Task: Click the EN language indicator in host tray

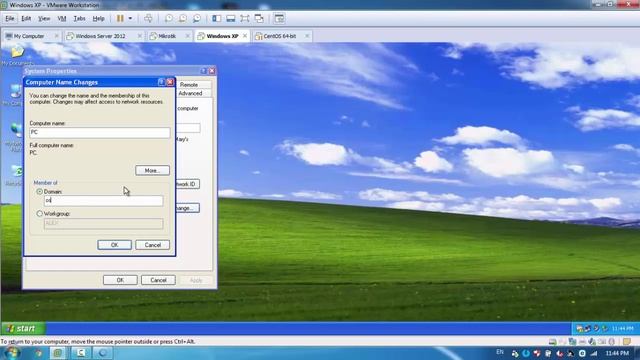Action: 500,352
